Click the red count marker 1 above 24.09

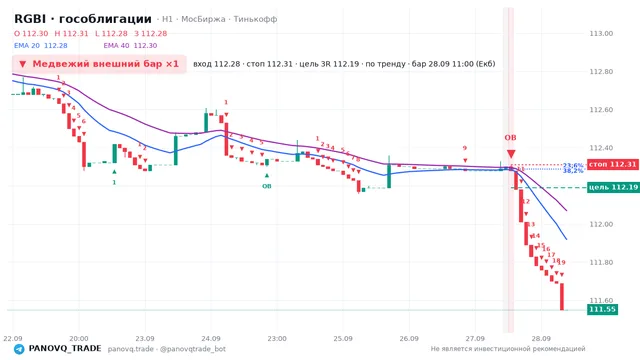[226, 102]
